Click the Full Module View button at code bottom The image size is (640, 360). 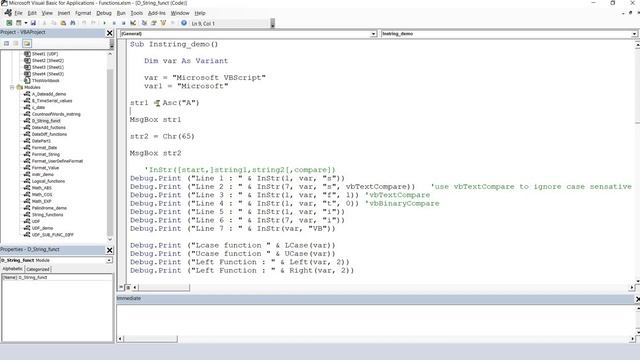tap(128, 287)
